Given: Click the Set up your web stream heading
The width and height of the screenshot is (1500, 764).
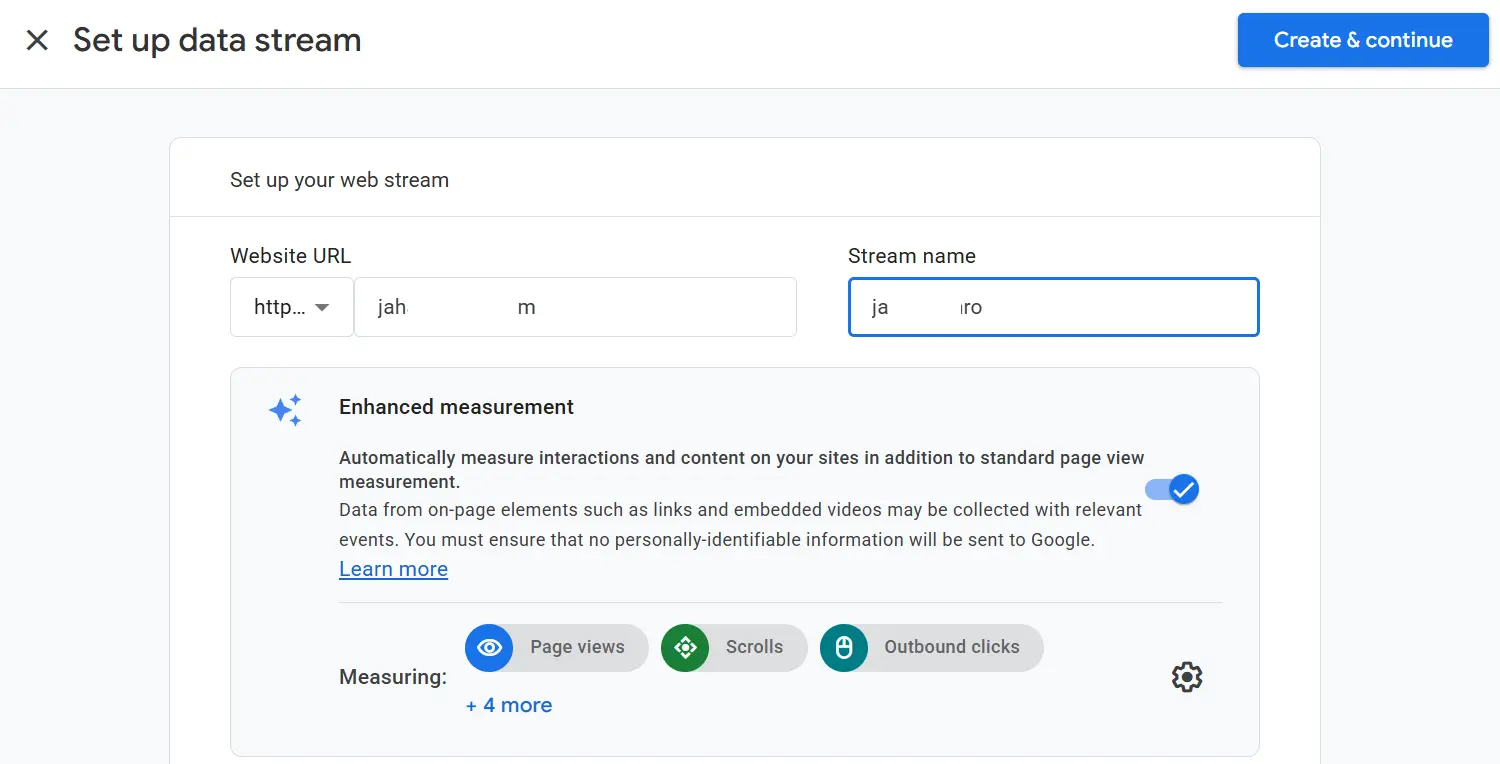Looking at the screenshot, I should click(339, 180).
